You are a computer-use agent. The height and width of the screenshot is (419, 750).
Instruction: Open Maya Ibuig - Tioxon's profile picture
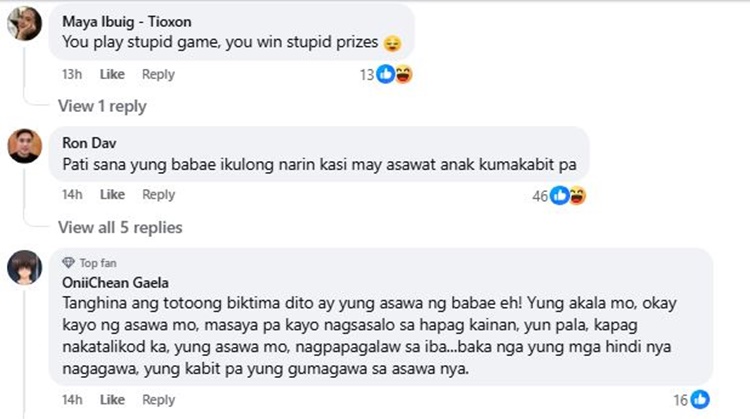point(25,23)
